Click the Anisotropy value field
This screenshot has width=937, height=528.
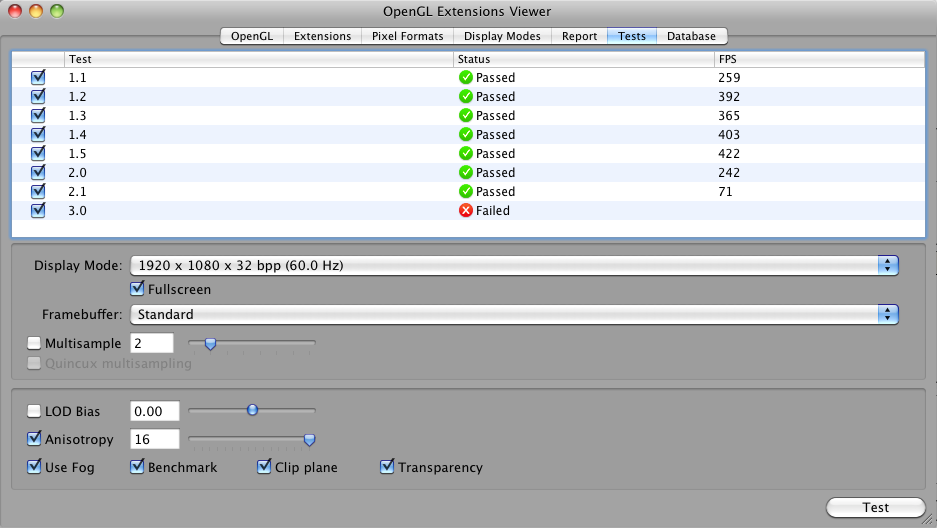[x=155, y=440]
